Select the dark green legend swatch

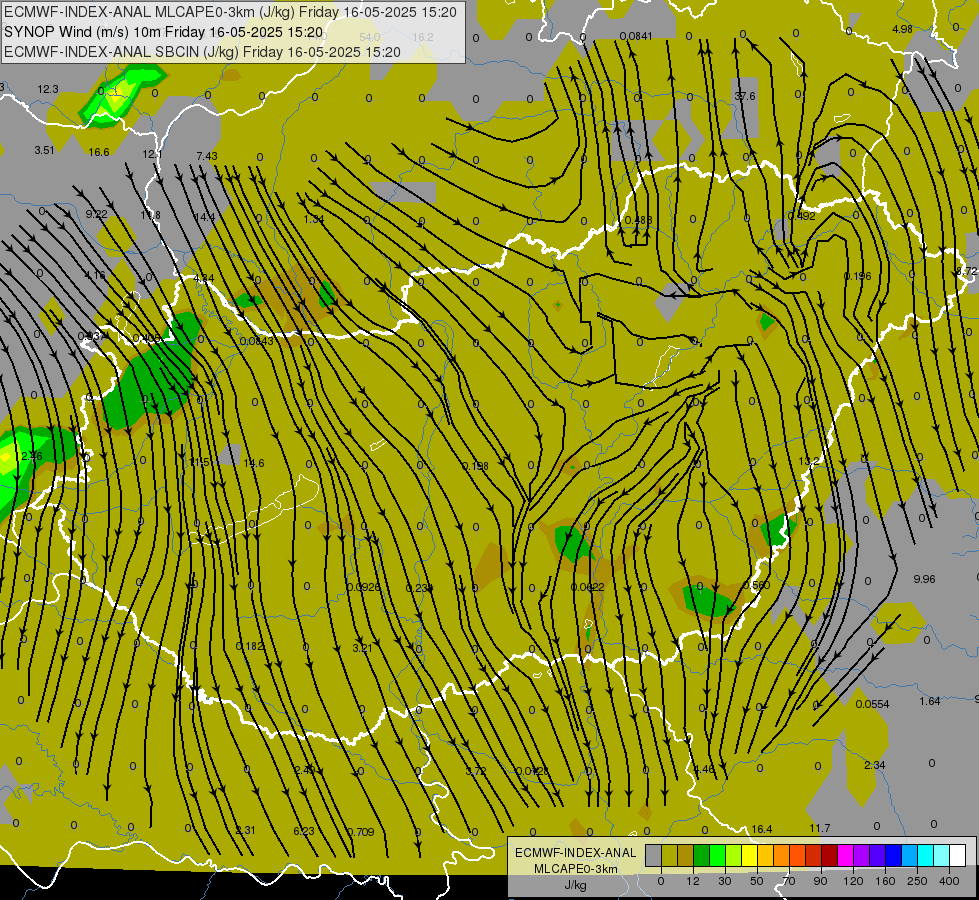701,856
